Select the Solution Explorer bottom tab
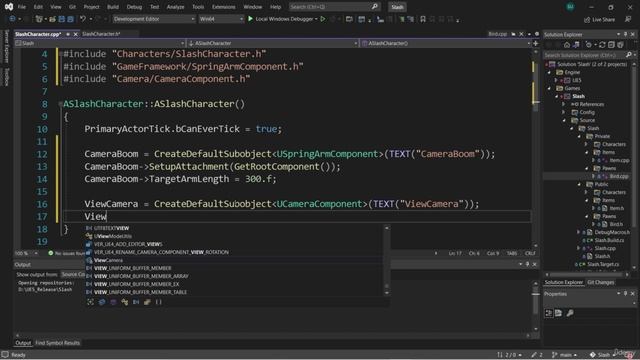Screen dimensions: 640x360 click(x=564, y=282)
